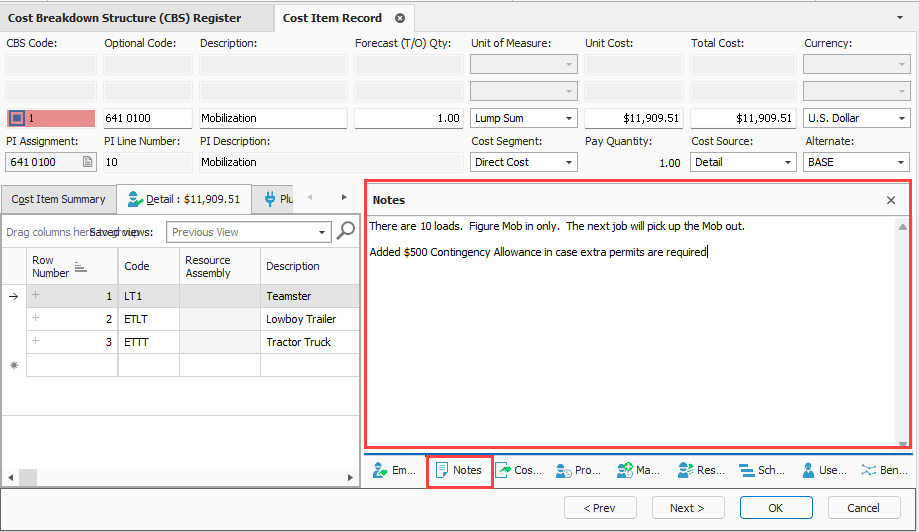Open the User tab with person icon
The width and height of the screenshot is (919, 532).
(820, 470)
